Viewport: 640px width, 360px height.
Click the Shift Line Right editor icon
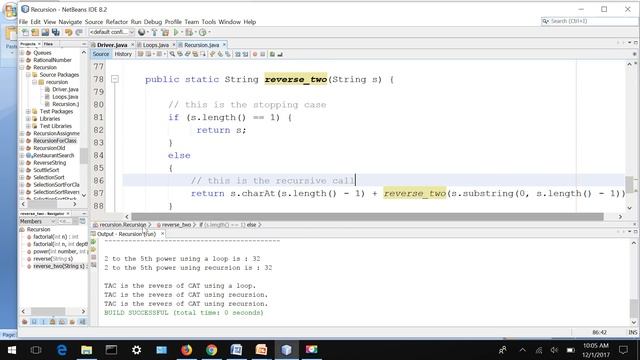click(x=245, y=54)
